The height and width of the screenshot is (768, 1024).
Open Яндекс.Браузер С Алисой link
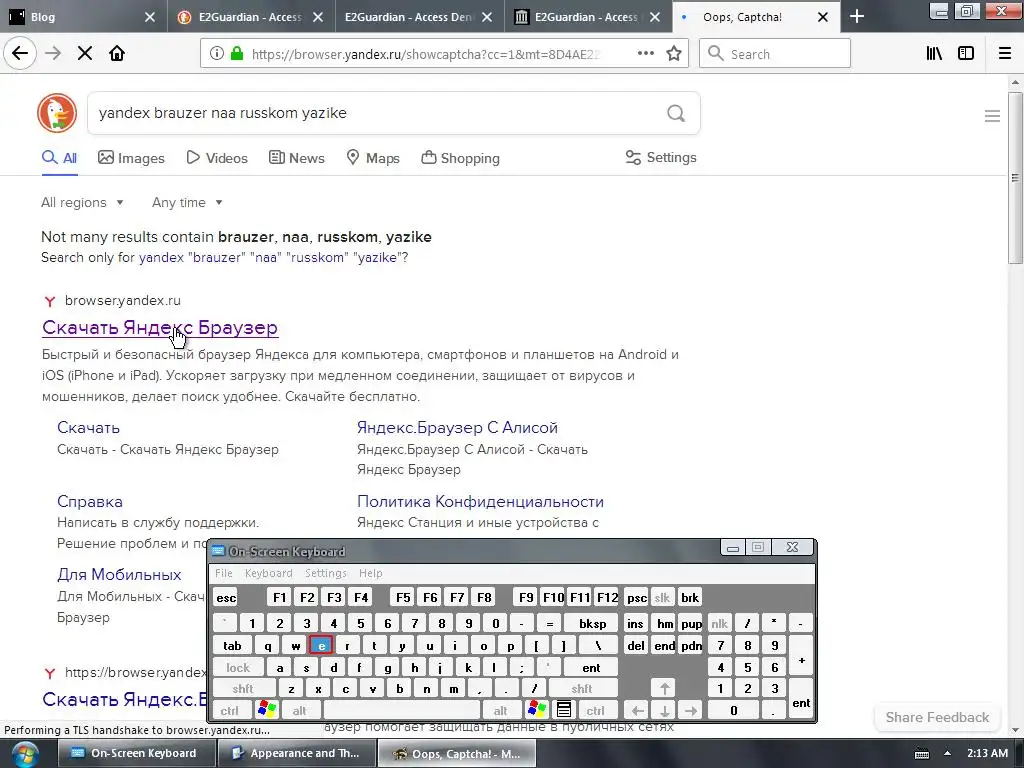point(457,428)
